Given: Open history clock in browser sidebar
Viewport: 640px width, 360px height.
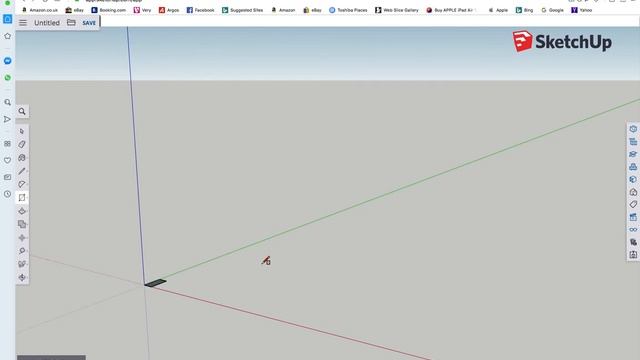Looking at the screenshot, I should pyautogui.click(x=7, y=194).
